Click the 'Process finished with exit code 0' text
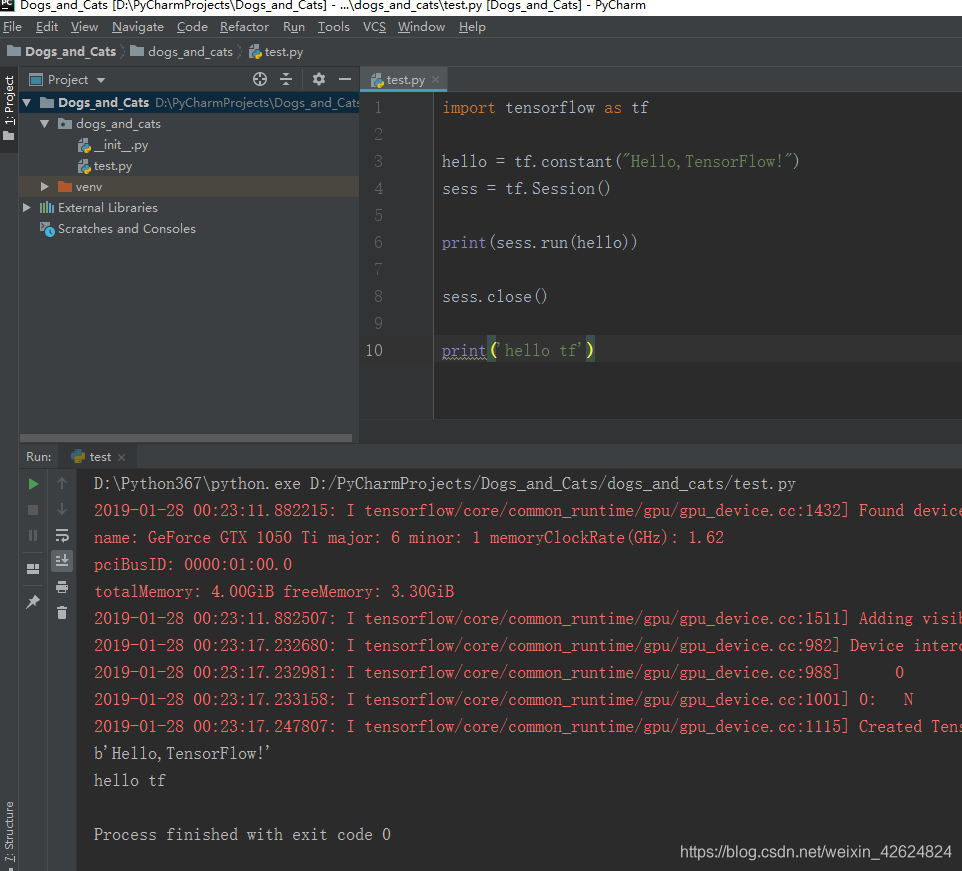This screenshot has height=871, width=962. [242, 835]
